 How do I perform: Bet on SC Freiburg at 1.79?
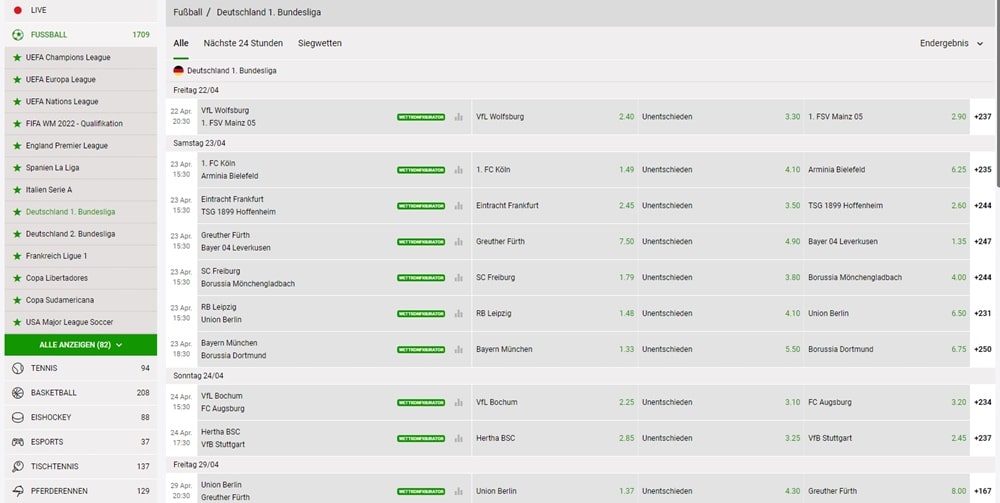point(554,277)
